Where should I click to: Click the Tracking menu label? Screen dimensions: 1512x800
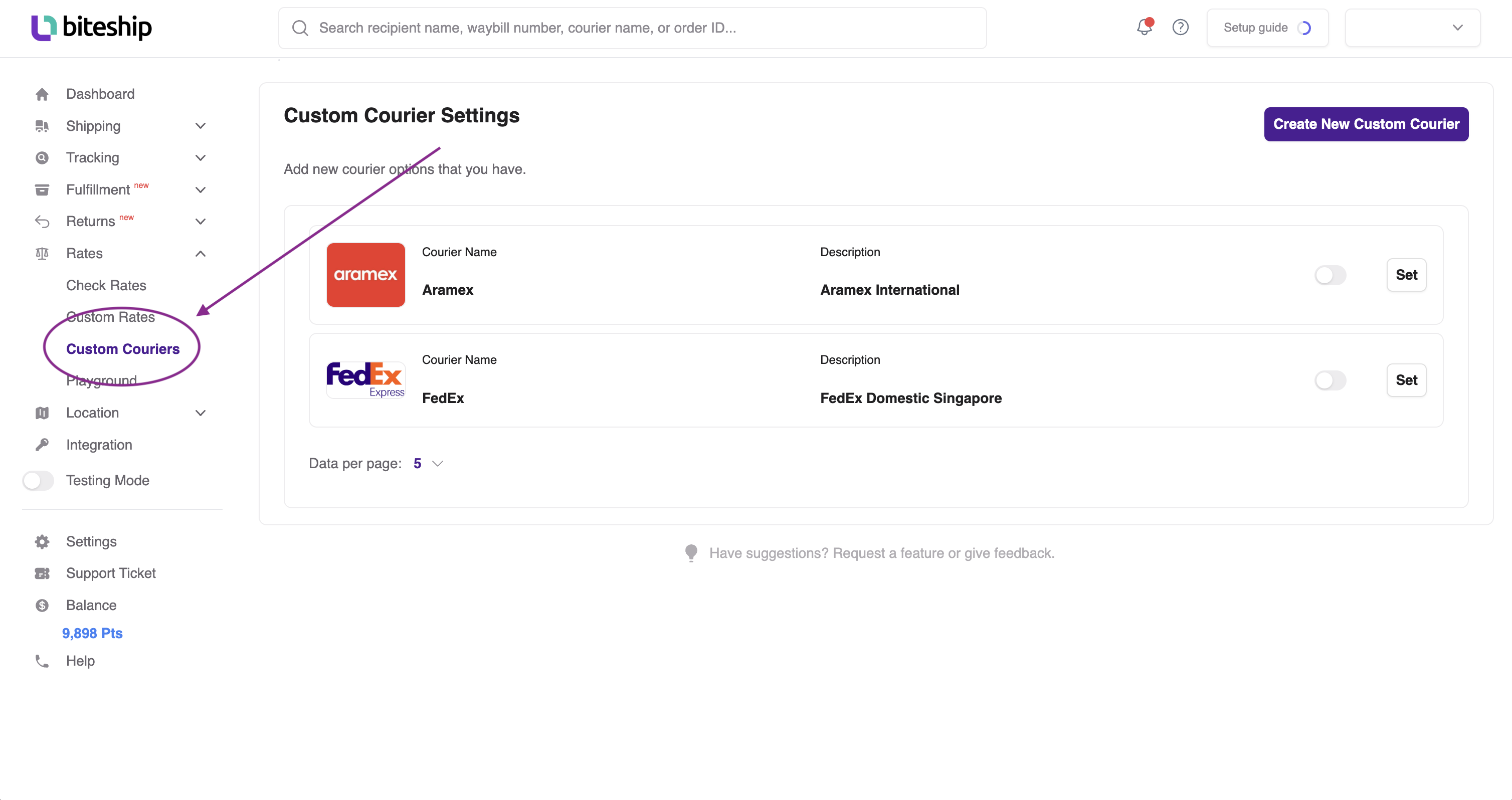point(92,158)
